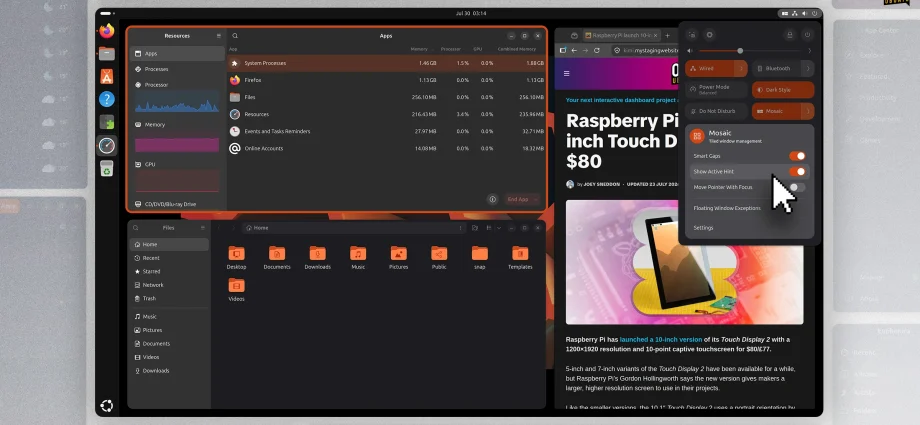Open view options dropdown in Files toolbar
Screen dimensions: 920x425
click(x=499, y=228)
